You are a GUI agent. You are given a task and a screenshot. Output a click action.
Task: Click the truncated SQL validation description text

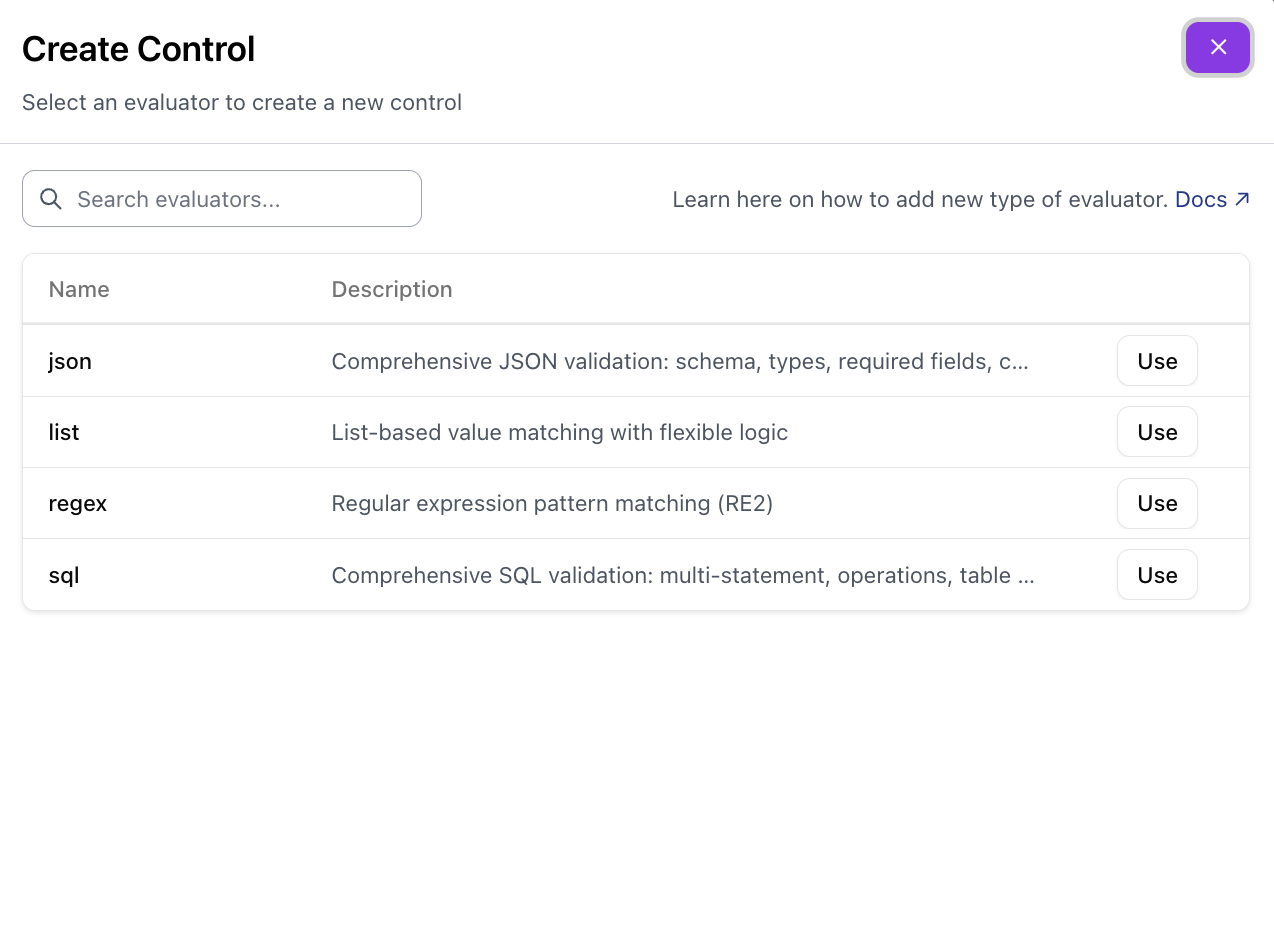click(683, 575)
